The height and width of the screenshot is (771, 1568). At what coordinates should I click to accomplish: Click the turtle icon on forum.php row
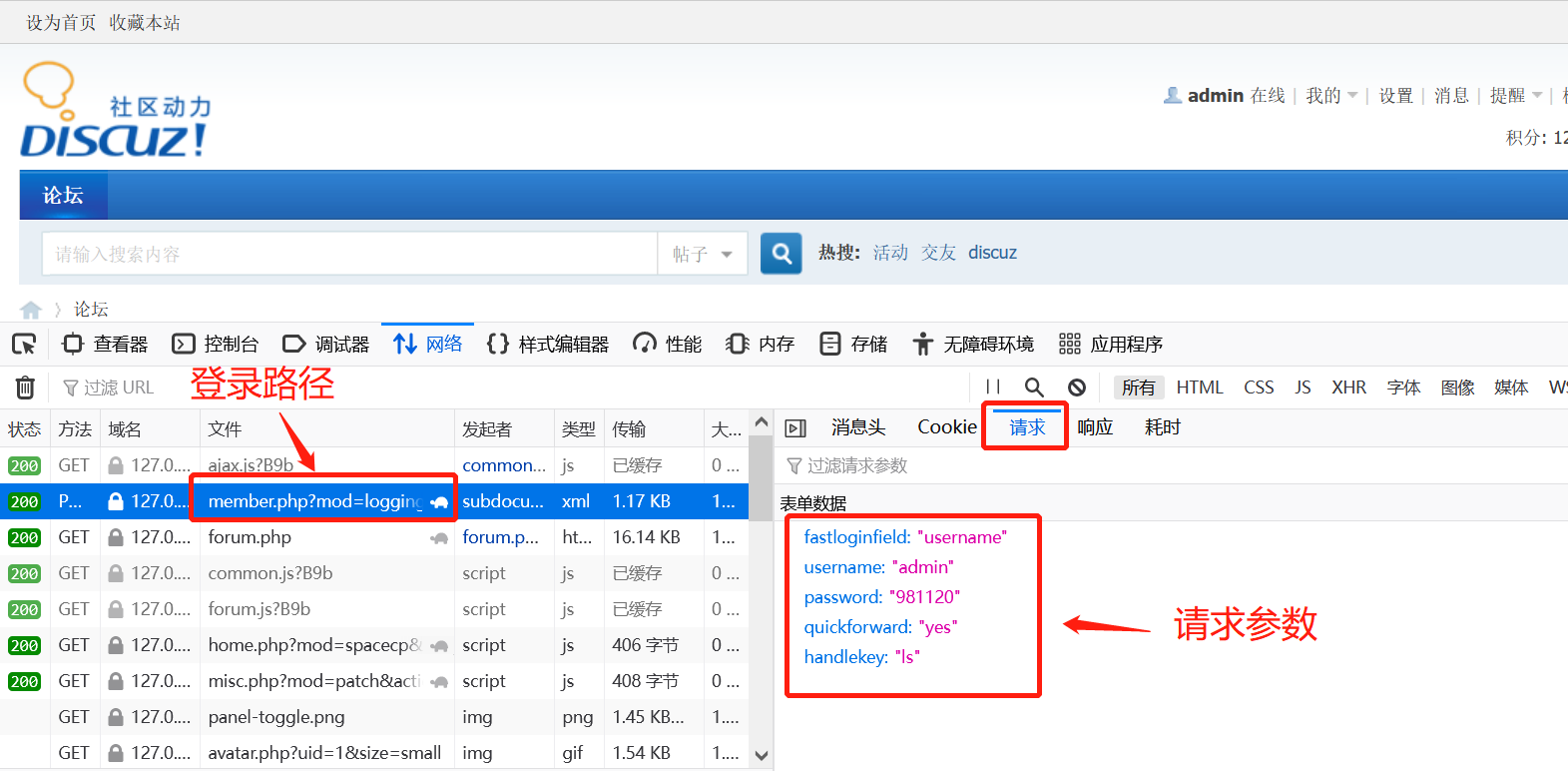pyautogui.click(x=439, y=538)
